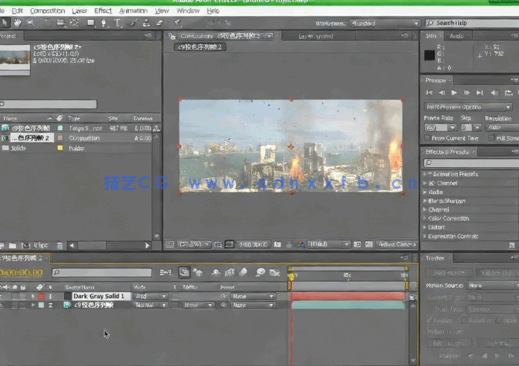Toggle loop option in Preview panel
The width and height of the screenshot is (519, 366).
[x=508, y=93]
